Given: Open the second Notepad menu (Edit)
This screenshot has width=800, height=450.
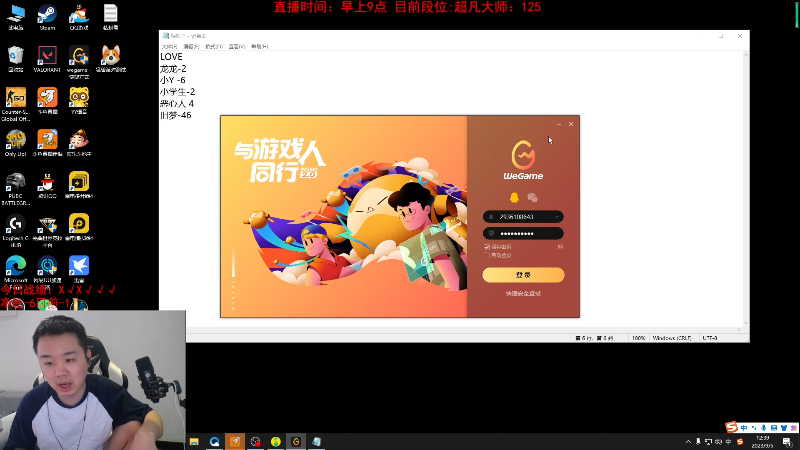Looking at the screenshot, I should pyautogui.click(x=191, y=46).
